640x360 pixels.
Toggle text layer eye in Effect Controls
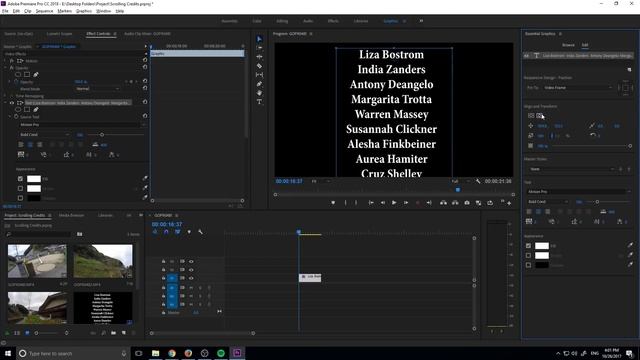tap(12, 103)
